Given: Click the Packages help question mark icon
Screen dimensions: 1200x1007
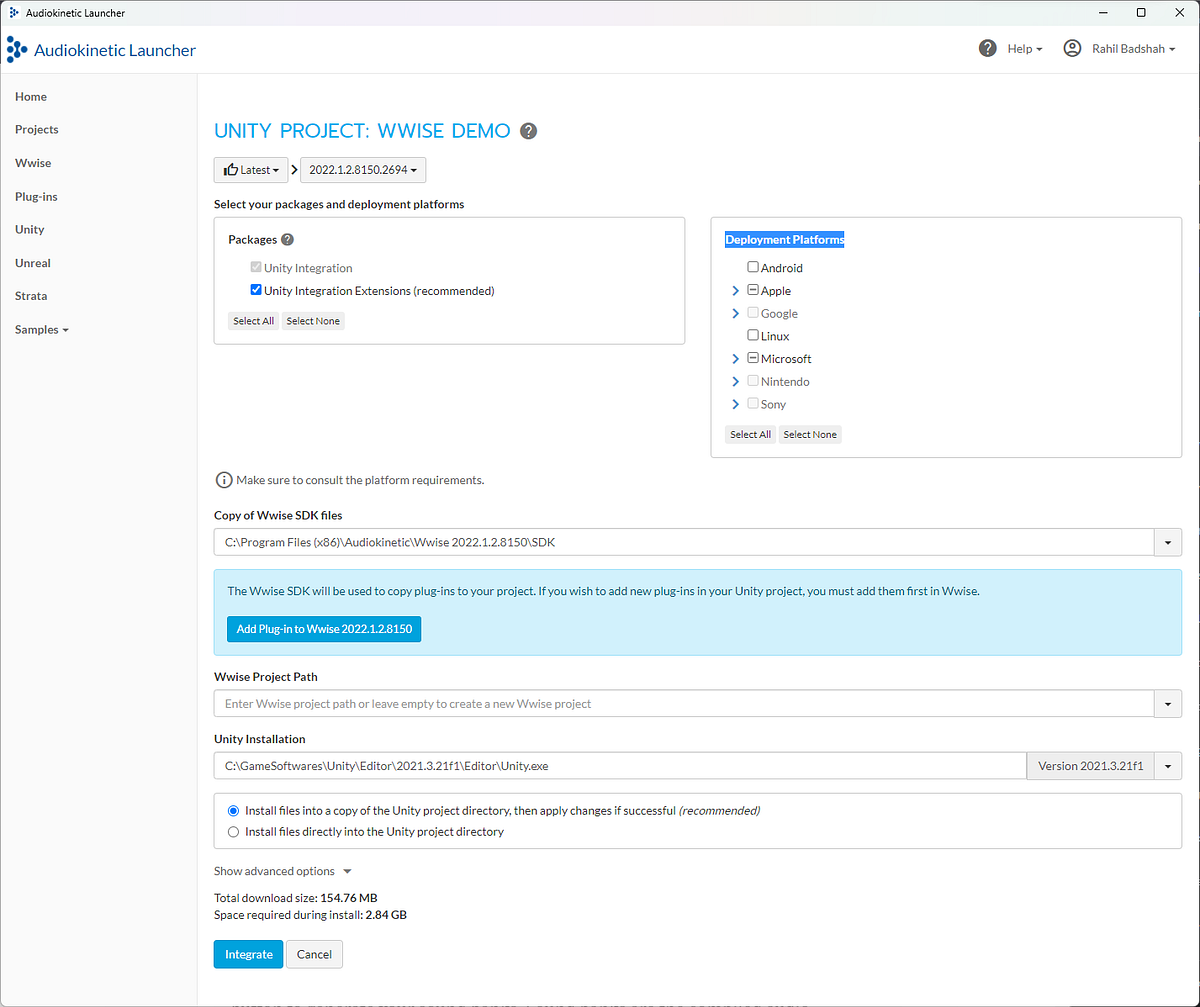Looking at the screenshot, I should [287, 239].
